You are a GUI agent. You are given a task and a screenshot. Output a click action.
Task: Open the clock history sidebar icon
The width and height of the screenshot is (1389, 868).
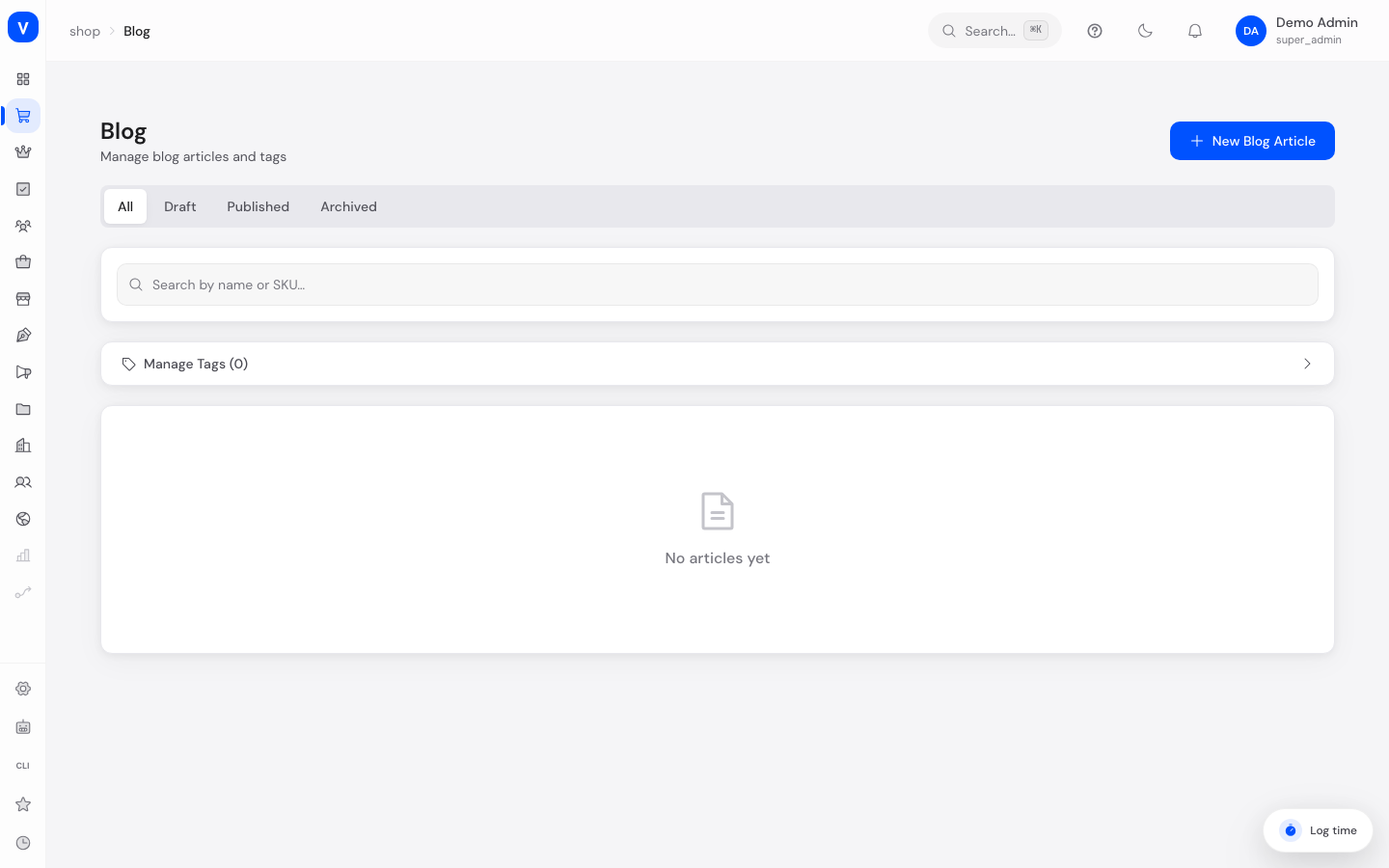click(23, 843)
